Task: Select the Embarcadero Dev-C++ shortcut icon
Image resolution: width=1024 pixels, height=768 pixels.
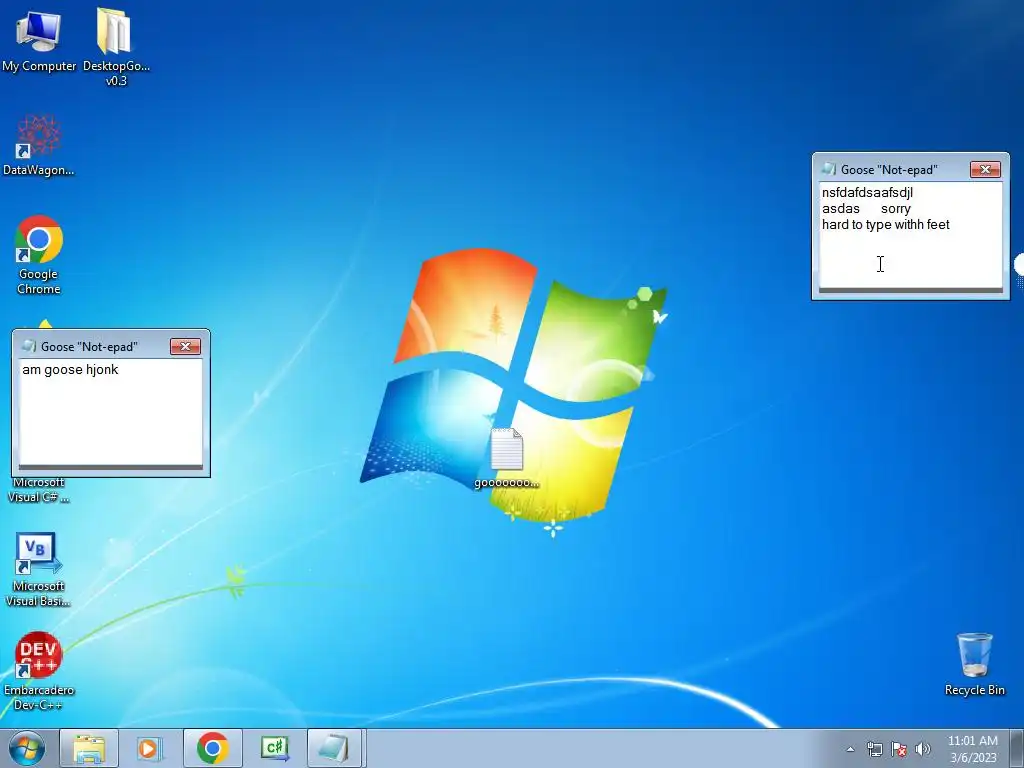Action: [39, 671]
